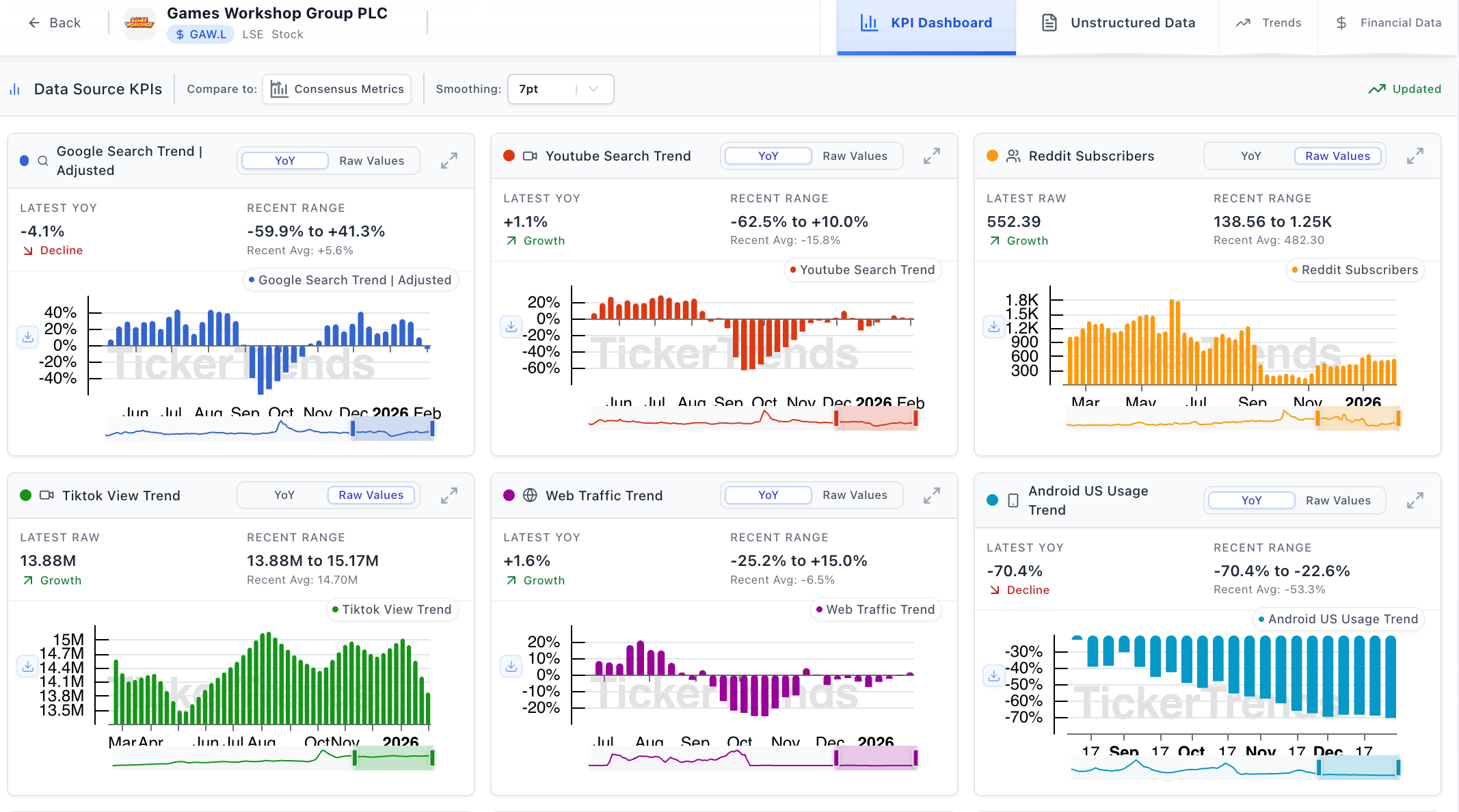The image size is (1459, 812).
Task: Go Back to previous page
Action: (x=55, y=23)
